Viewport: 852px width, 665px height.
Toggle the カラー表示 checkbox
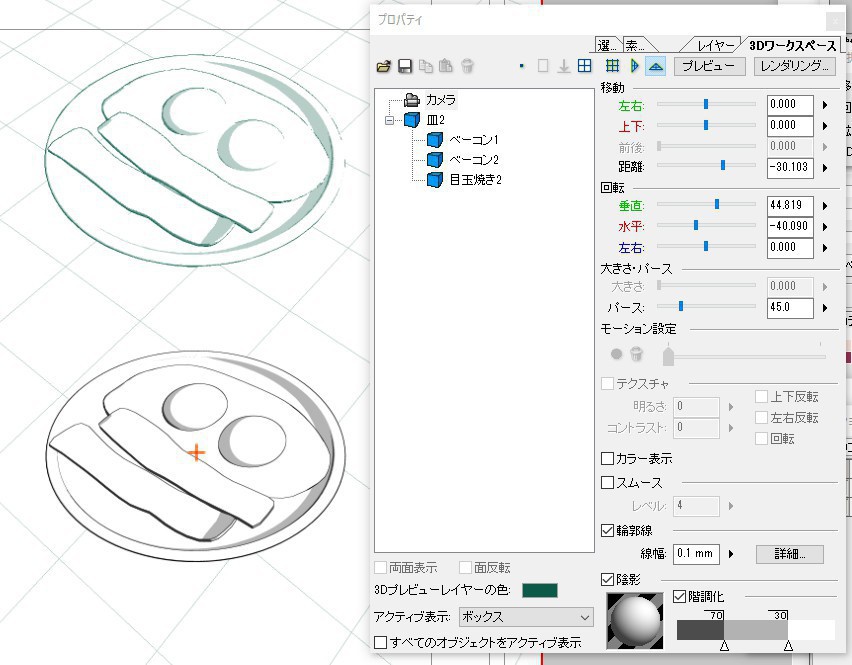(607, 459)
